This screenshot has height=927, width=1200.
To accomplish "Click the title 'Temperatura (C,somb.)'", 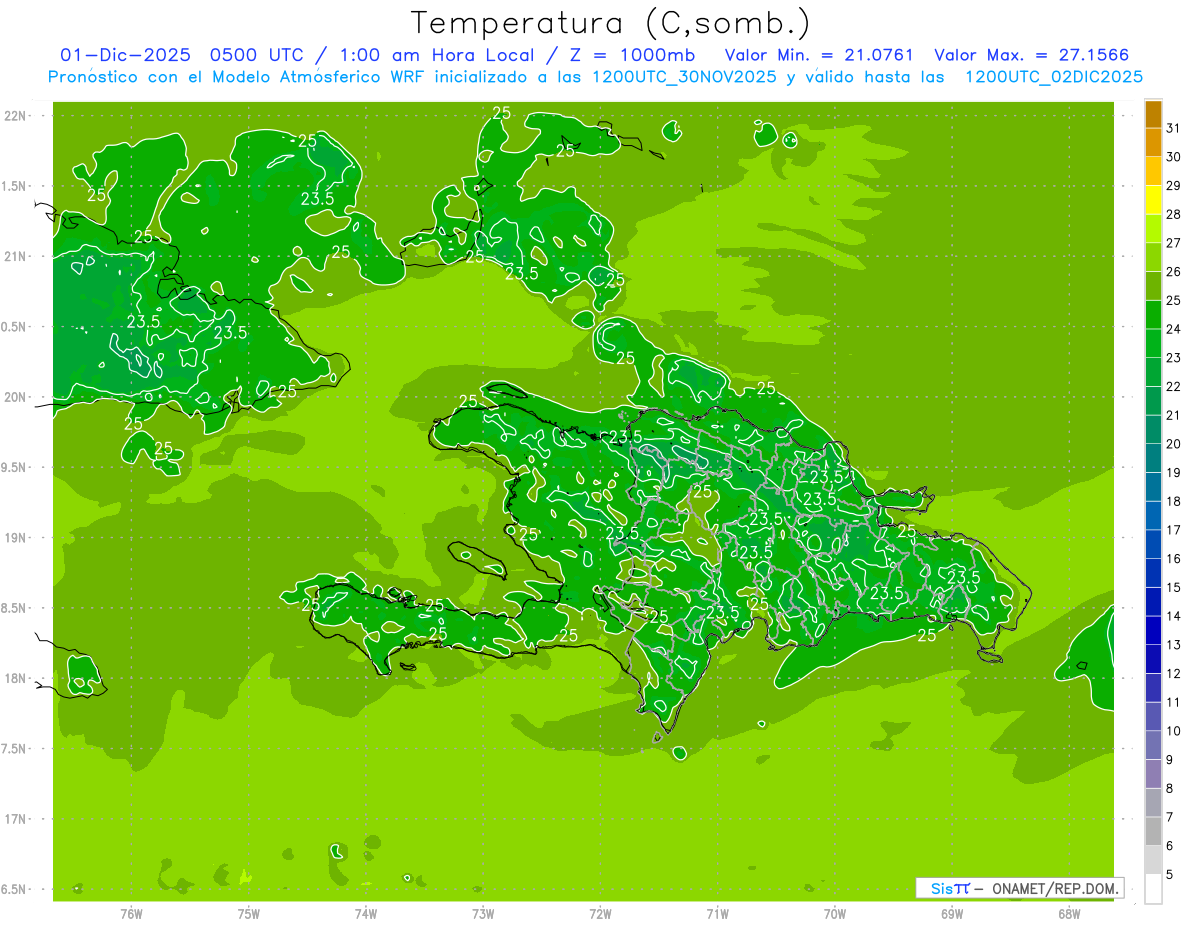I will (611, 23).
